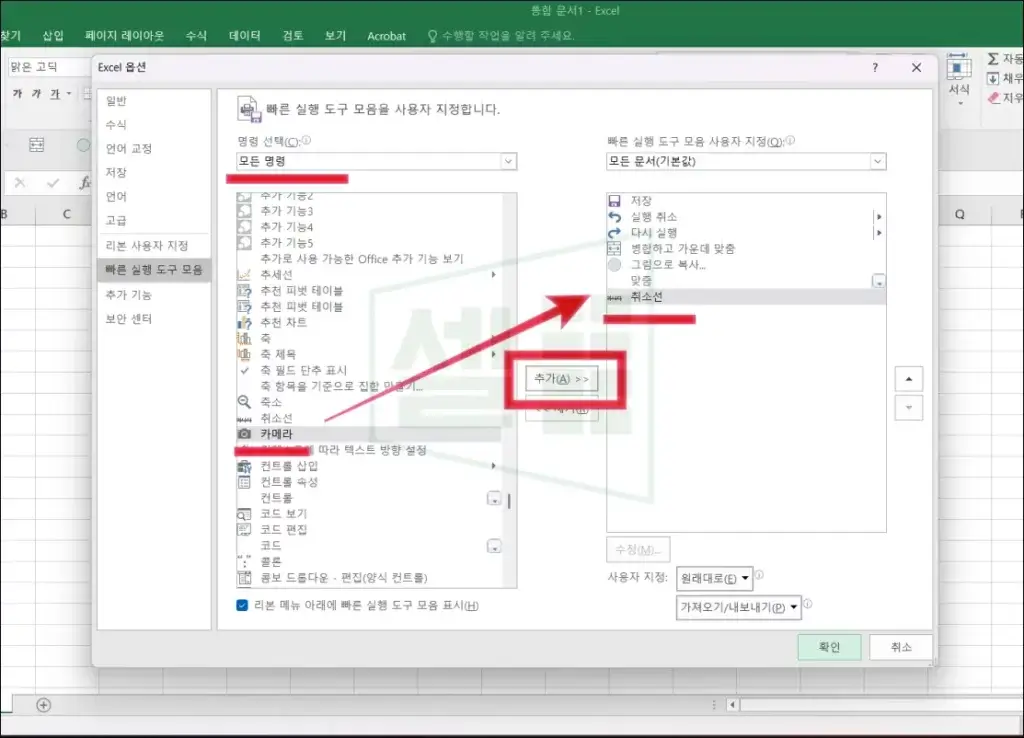Open the 데이터 ribbon tab

(245, 35)
